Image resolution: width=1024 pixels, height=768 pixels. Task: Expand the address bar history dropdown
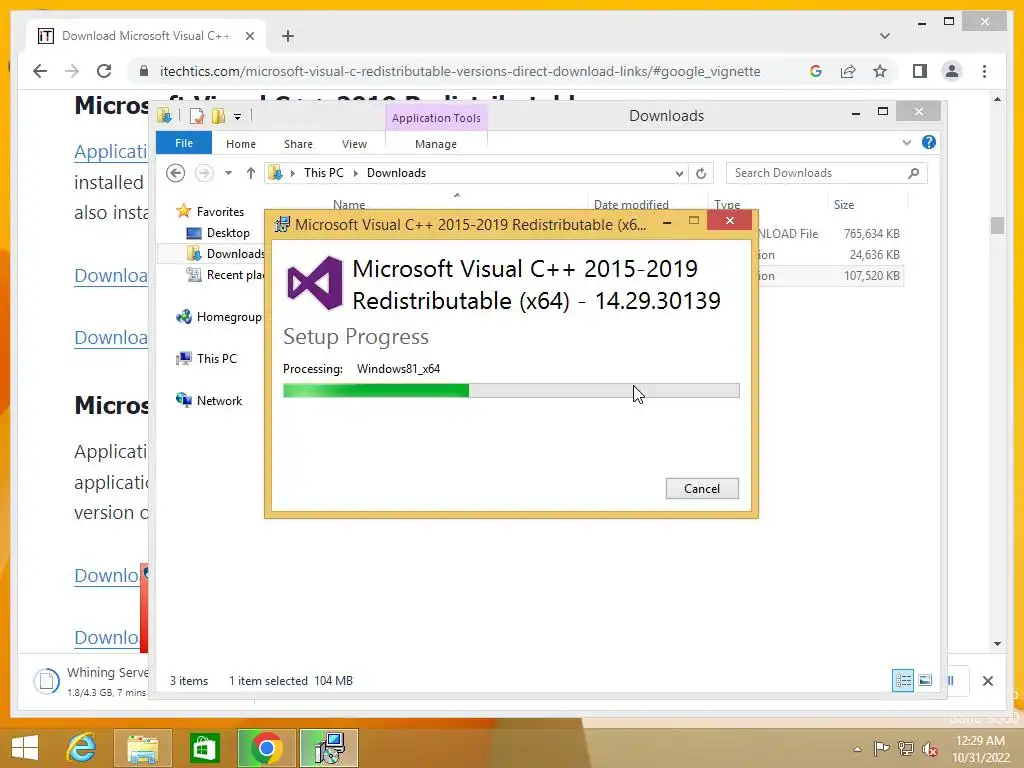point(679,173)
